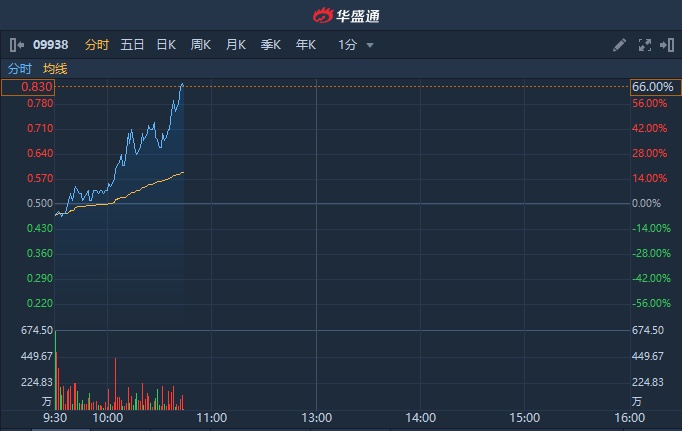Click the 0.830 current price label
This screenshot has height=431, width=682.
tap(27, 87)
